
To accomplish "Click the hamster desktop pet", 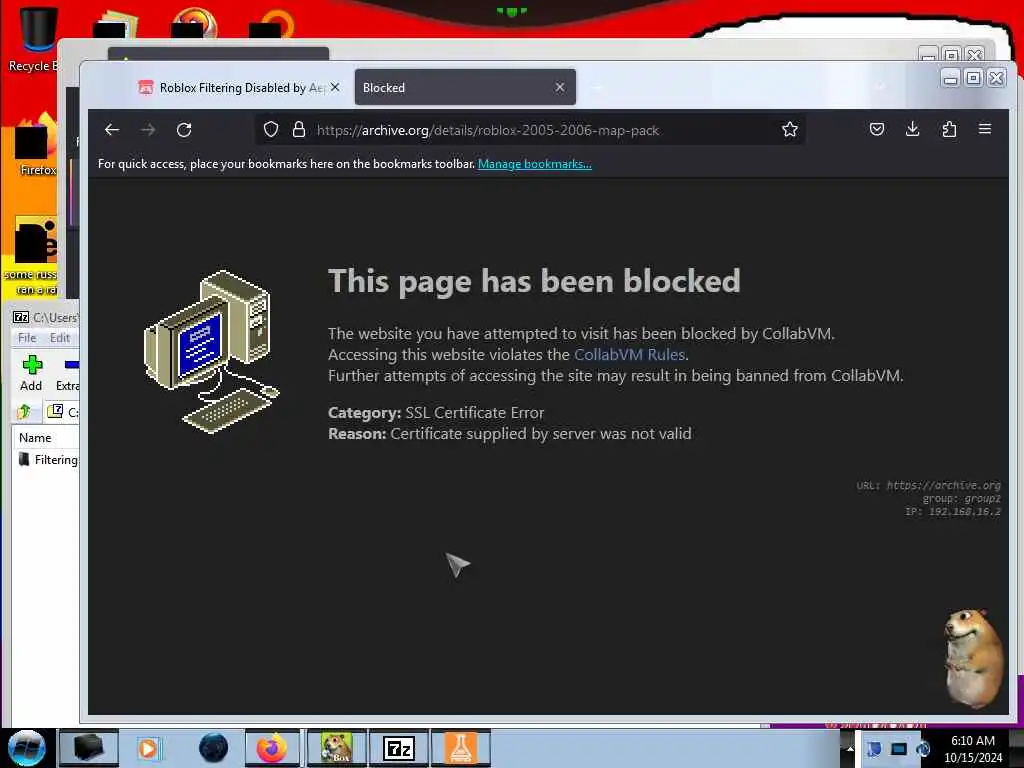I will [973, 658].
